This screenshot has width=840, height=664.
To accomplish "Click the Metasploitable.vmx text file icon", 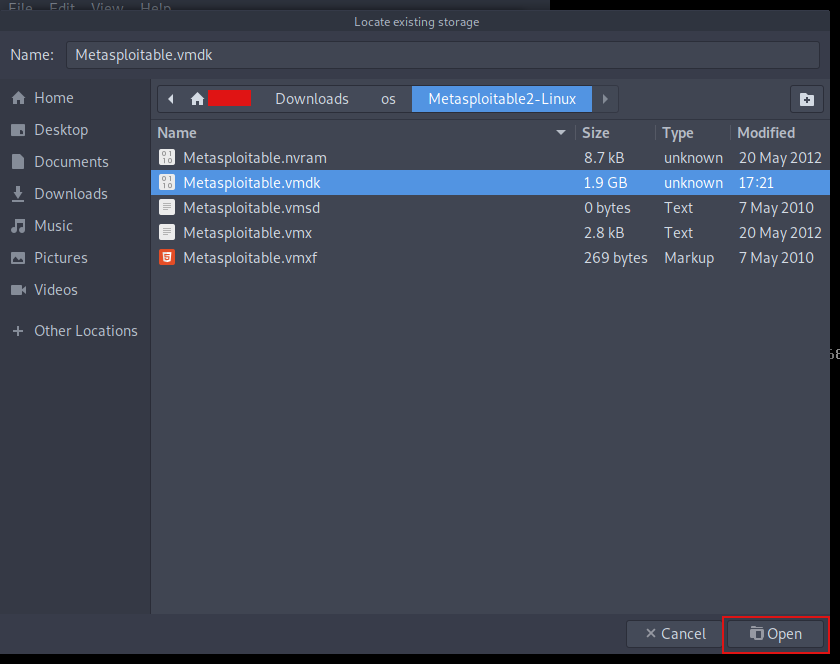I will [x=167, y=233].
